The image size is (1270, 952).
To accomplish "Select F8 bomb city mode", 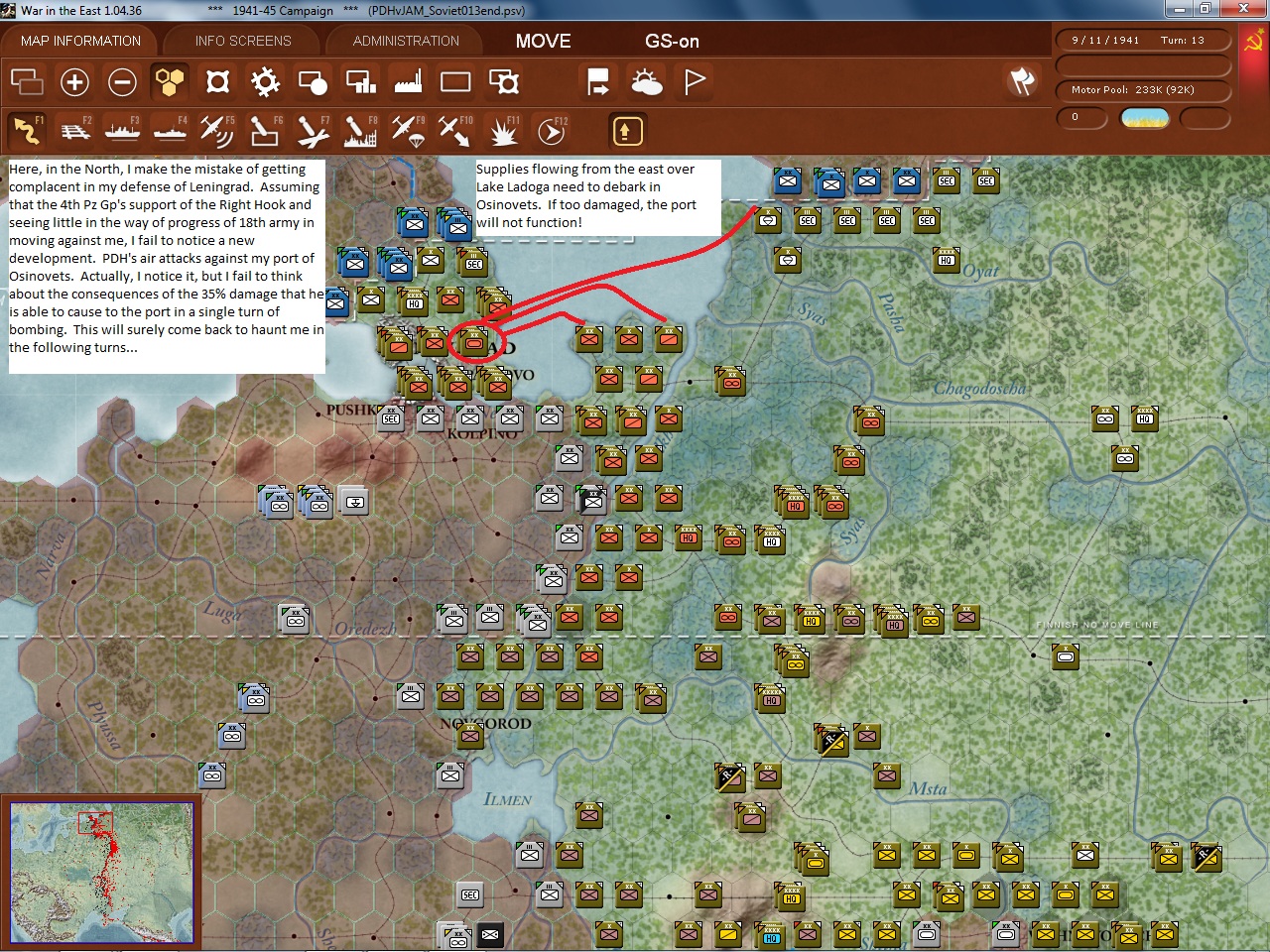I will click(x=360, y=131).
